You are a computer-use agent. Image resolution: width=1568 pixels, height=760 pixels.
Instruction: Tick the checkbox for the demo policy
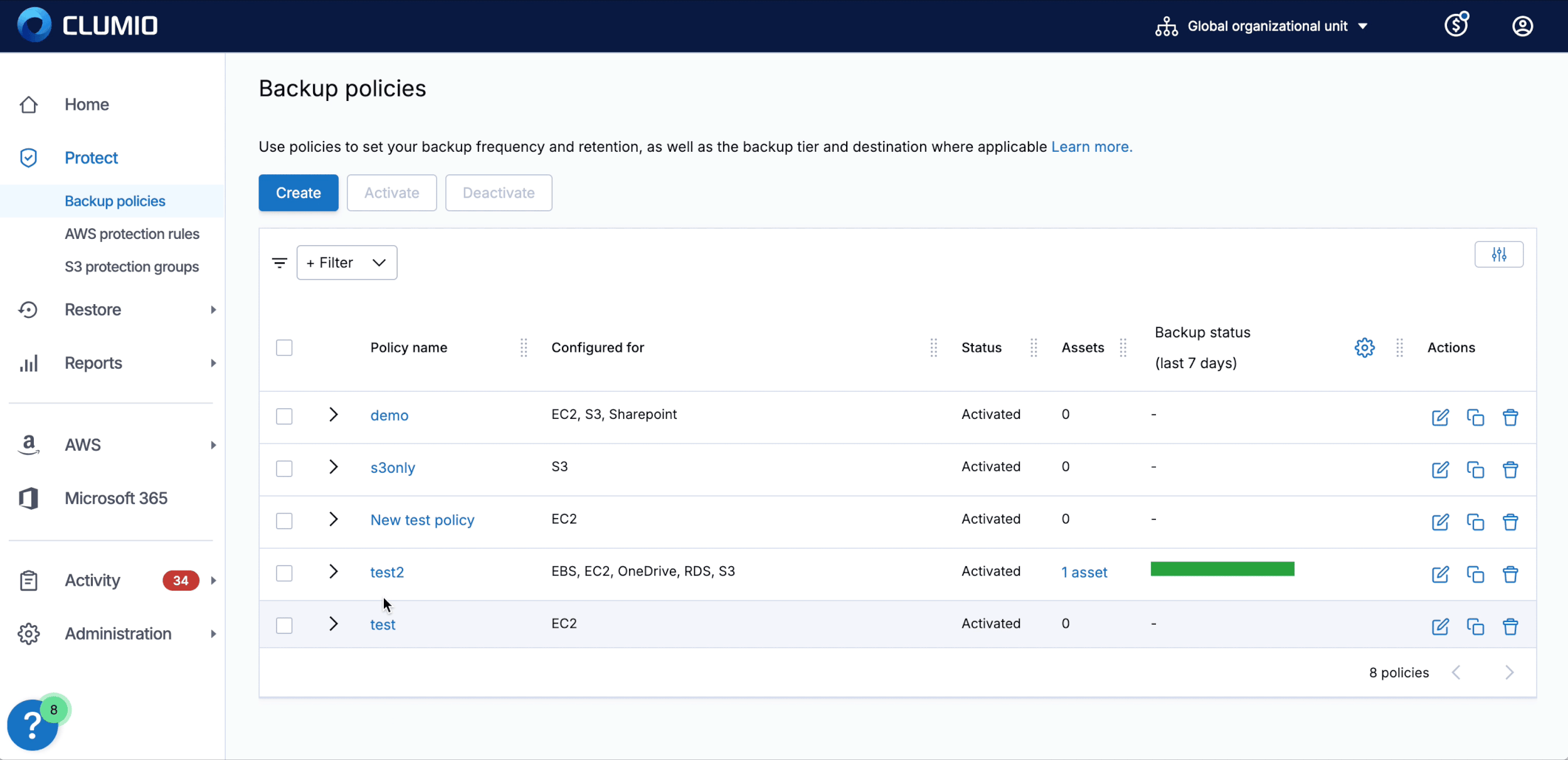[284, 416]
